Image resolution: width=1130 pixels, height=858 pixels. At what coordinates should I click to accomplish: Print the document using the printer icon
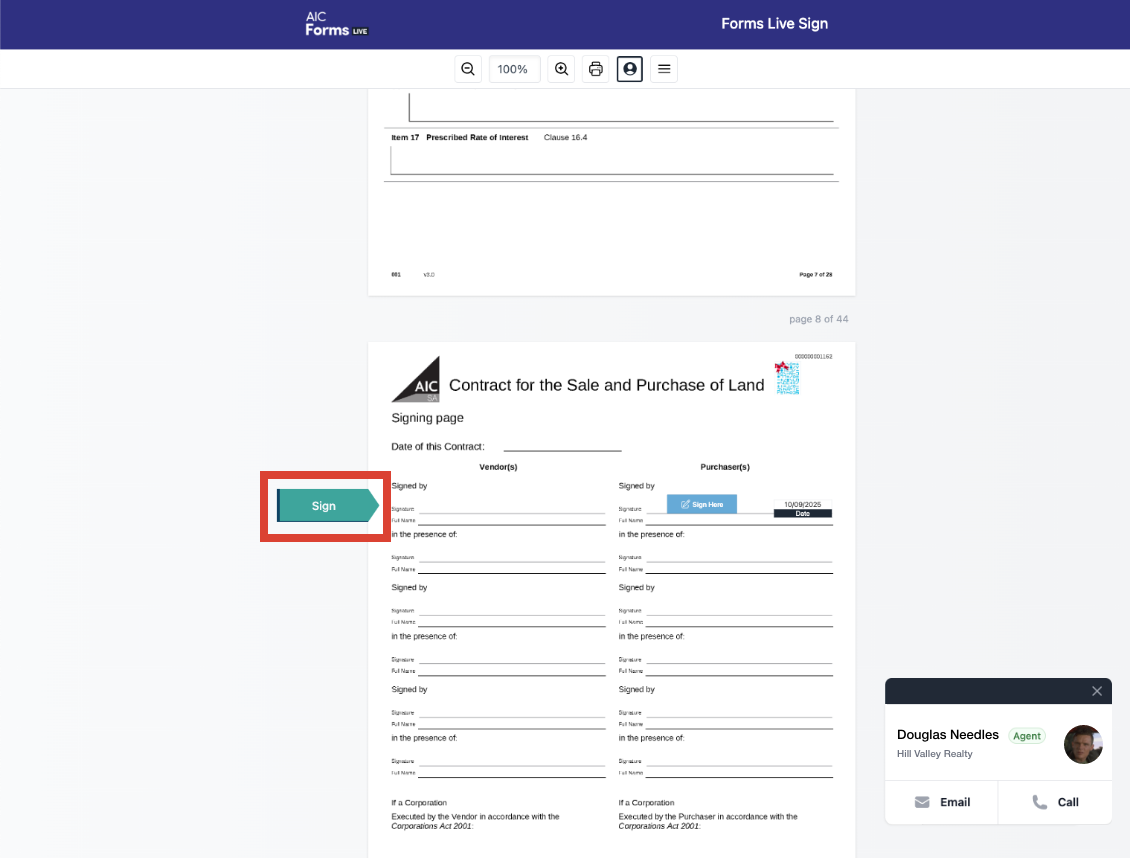tap(596, 69)
